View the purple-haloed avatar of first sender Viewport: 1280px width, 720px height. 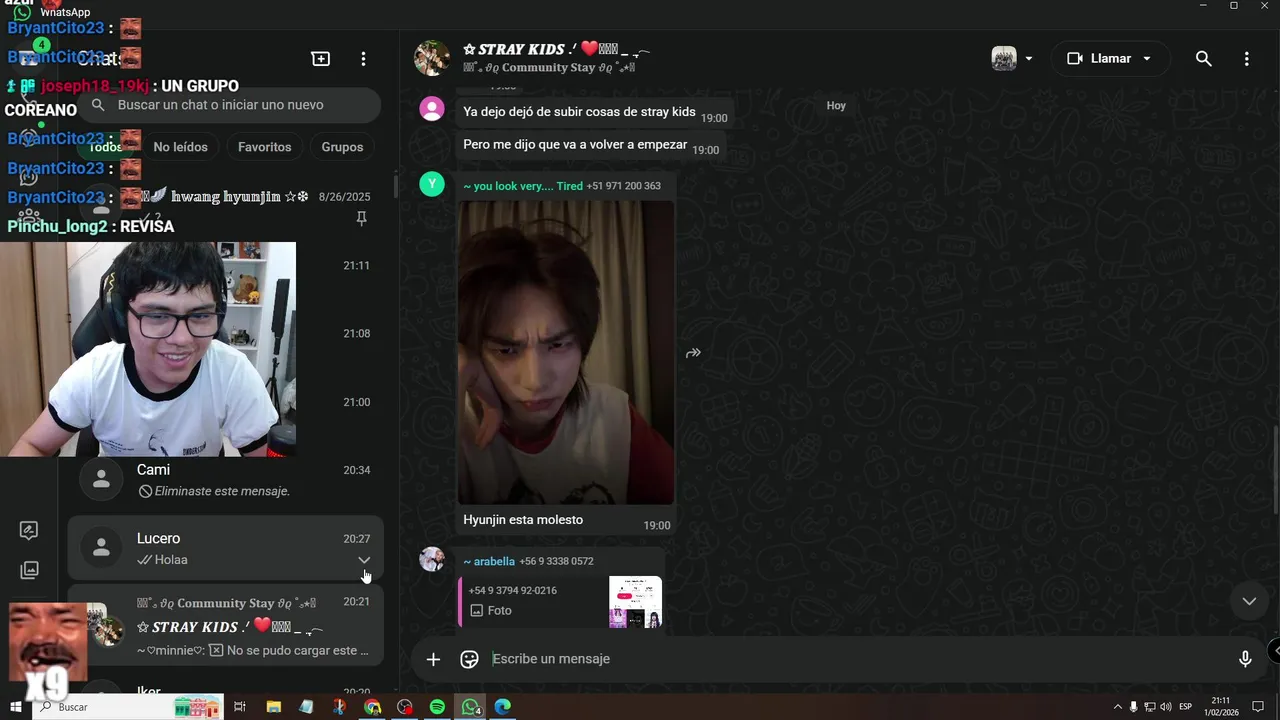(x=432, y=108)
